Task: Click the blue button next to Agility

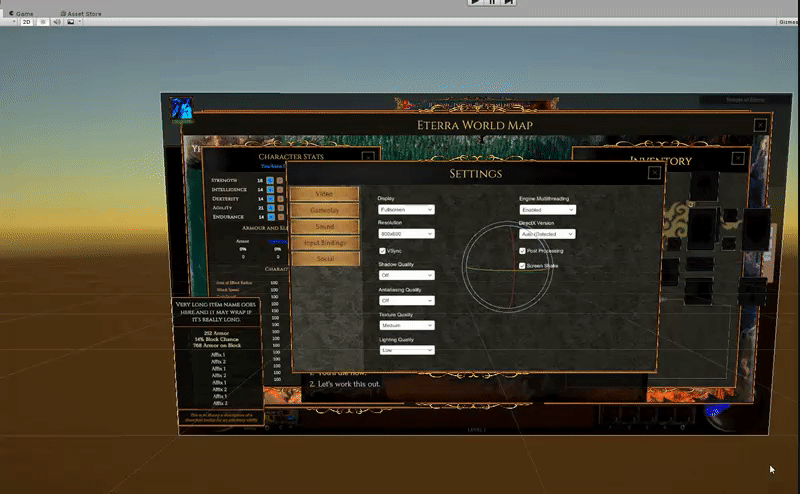Action: pos(271,208)
